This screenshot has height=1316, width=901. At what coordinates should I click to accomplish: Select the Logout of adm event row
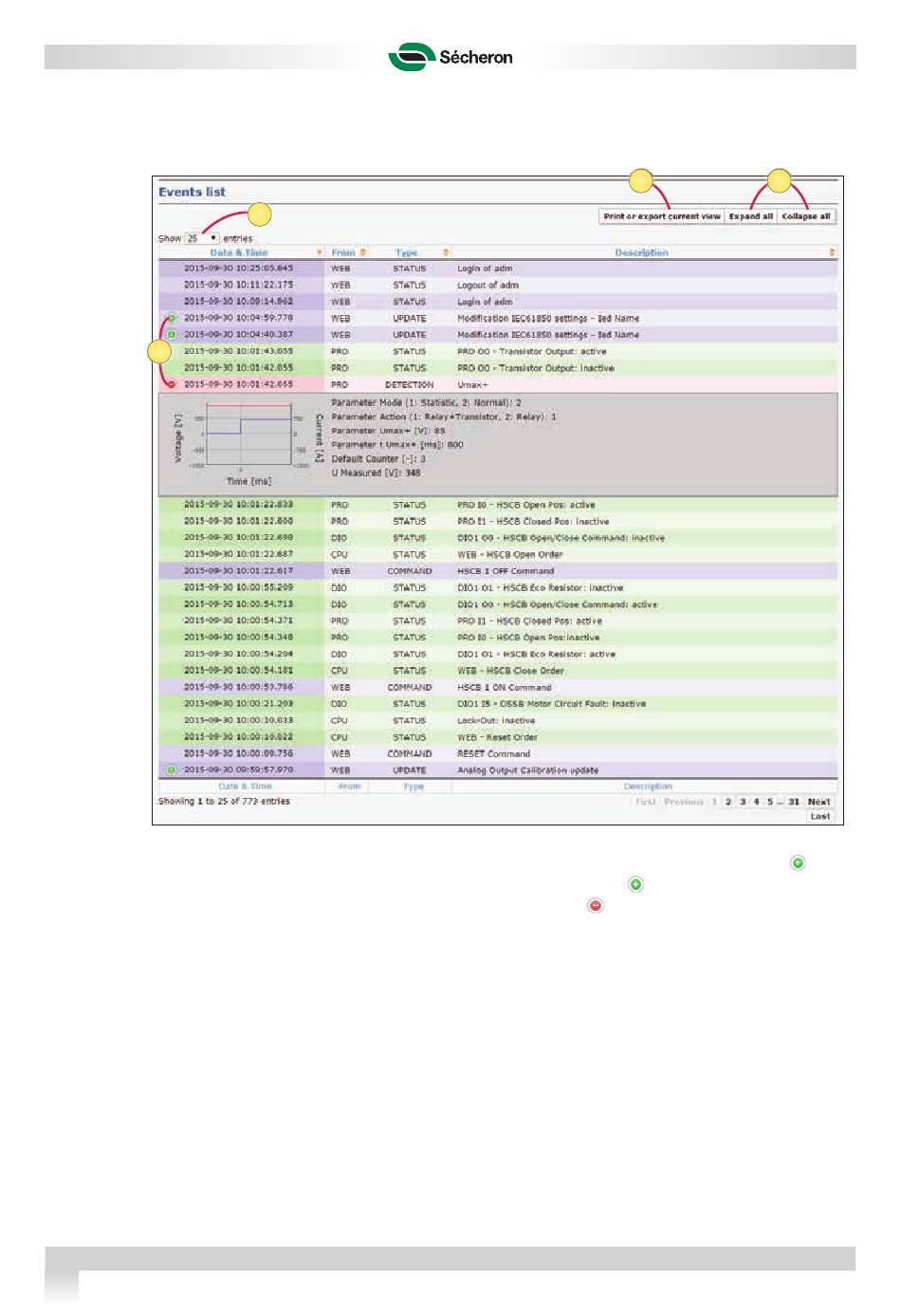click(498, 285)
